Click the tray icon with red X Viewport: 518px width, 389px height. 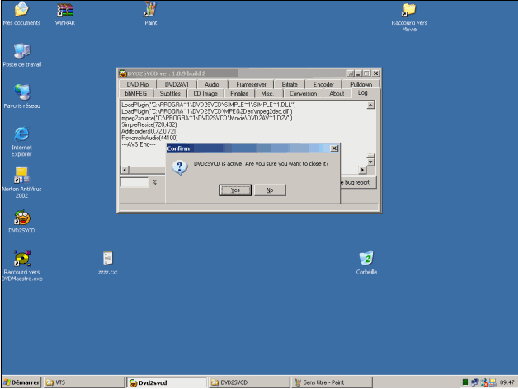point(484,382)
